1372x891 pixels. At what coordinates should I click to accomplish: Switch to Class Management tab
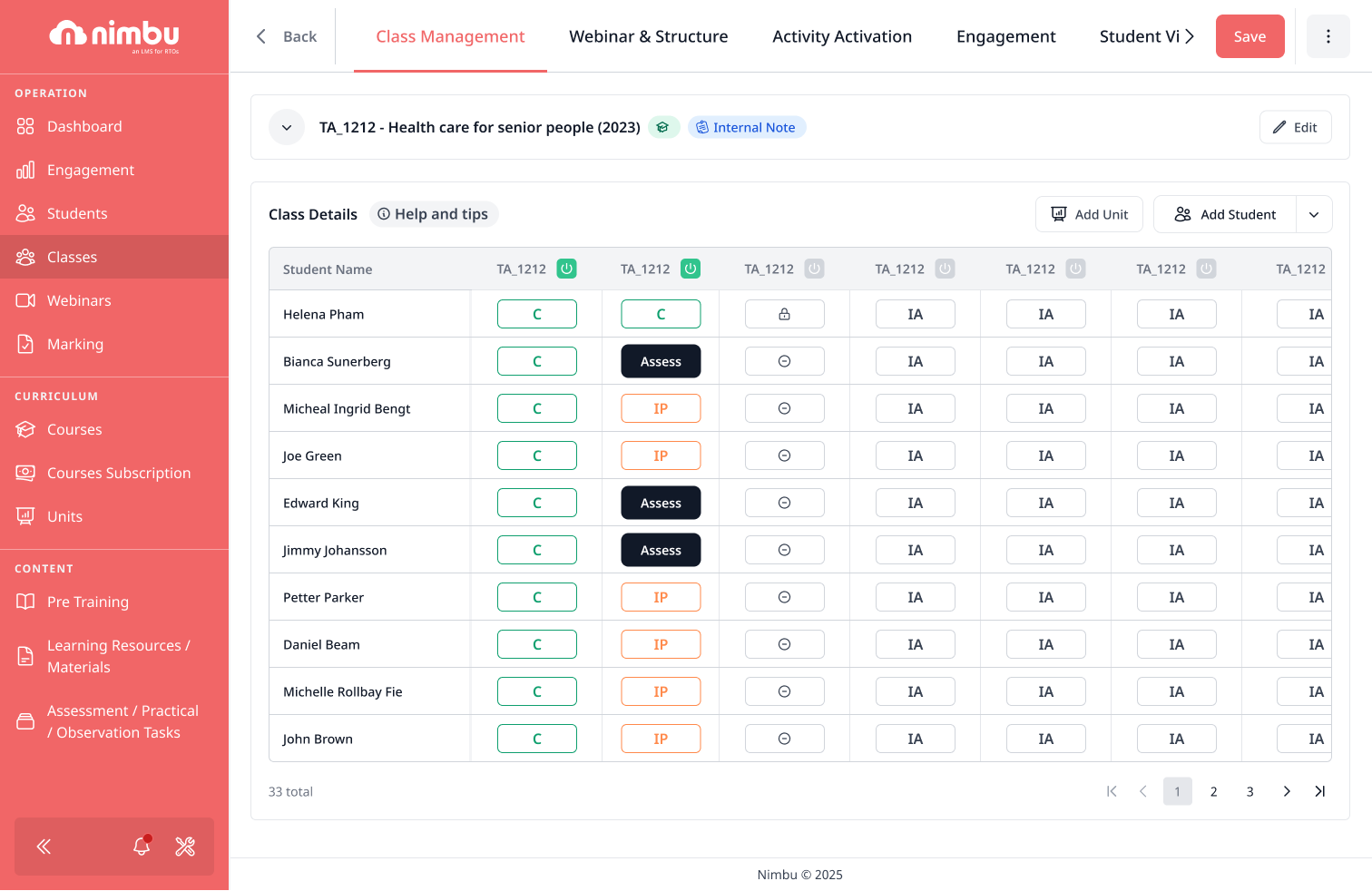450,36
